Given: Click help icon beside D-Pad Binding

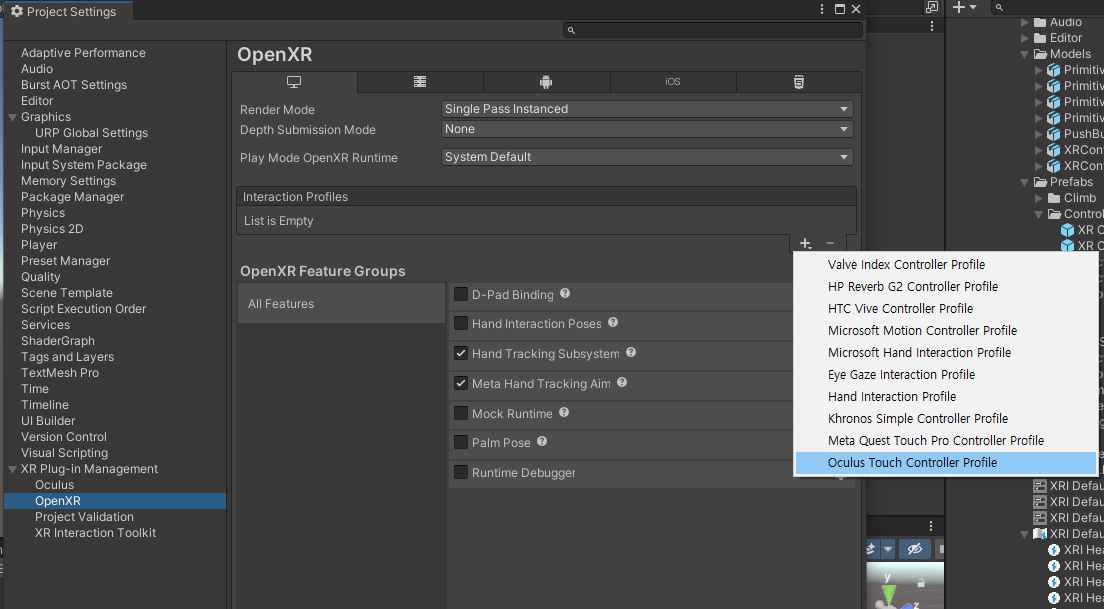Looking at the screenshot, I should (x=565, y=294).
